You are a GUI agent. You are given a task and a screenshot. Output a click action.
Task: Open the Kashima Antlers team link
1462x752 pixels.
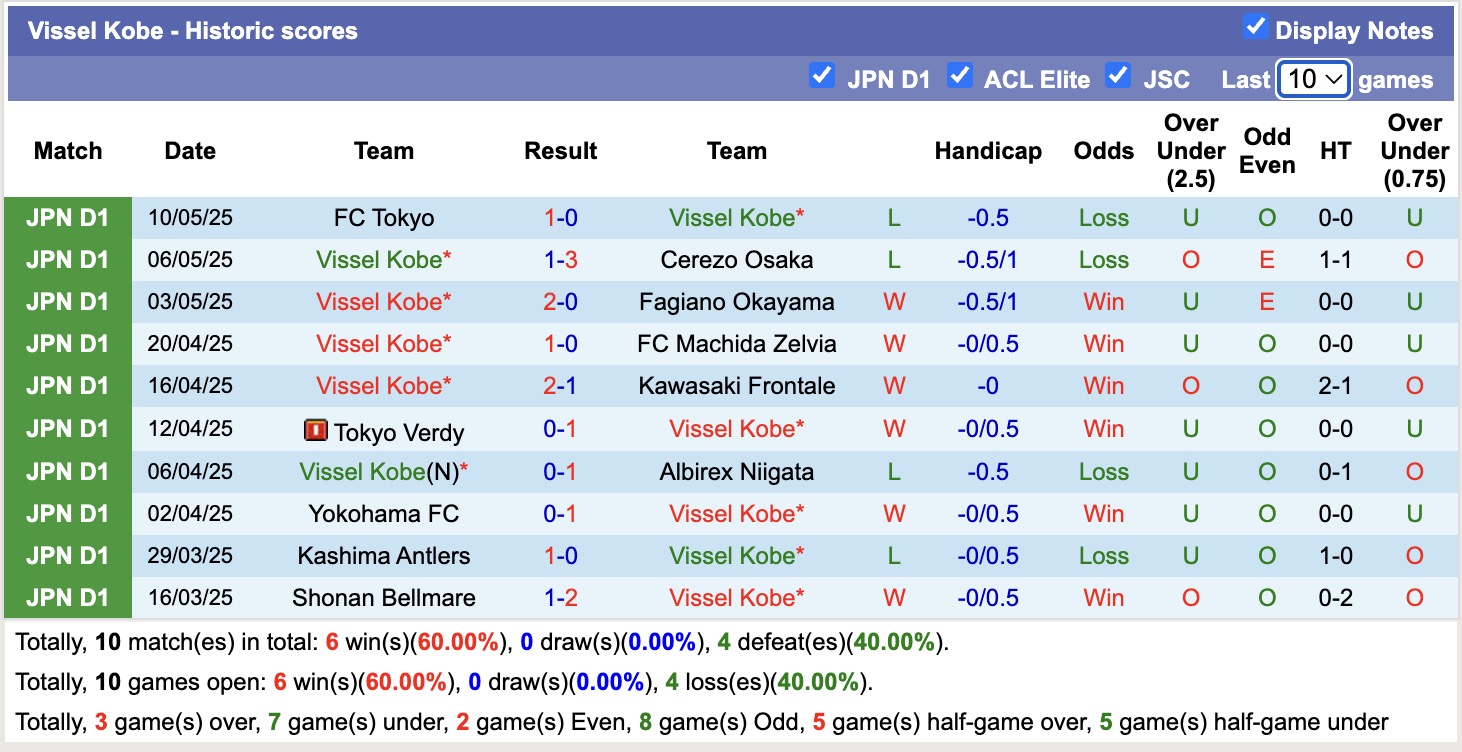(x=384, y=556)
